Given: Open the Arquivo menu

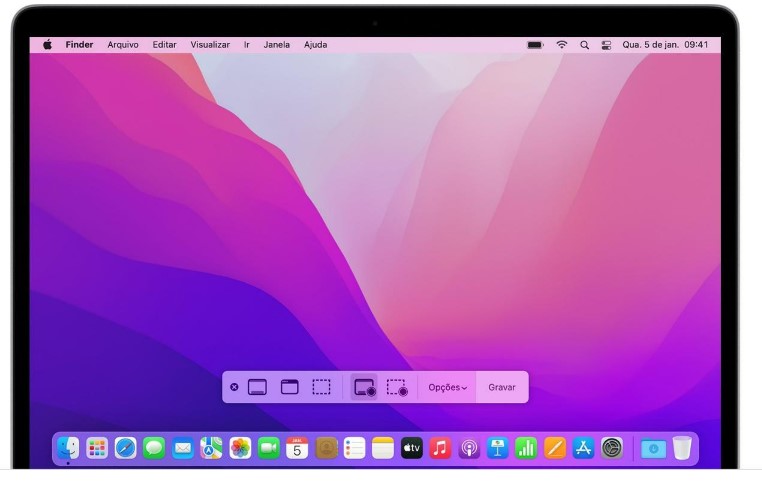Looking at the screenshot, I should pyautogui.click(x=123, y=45).
